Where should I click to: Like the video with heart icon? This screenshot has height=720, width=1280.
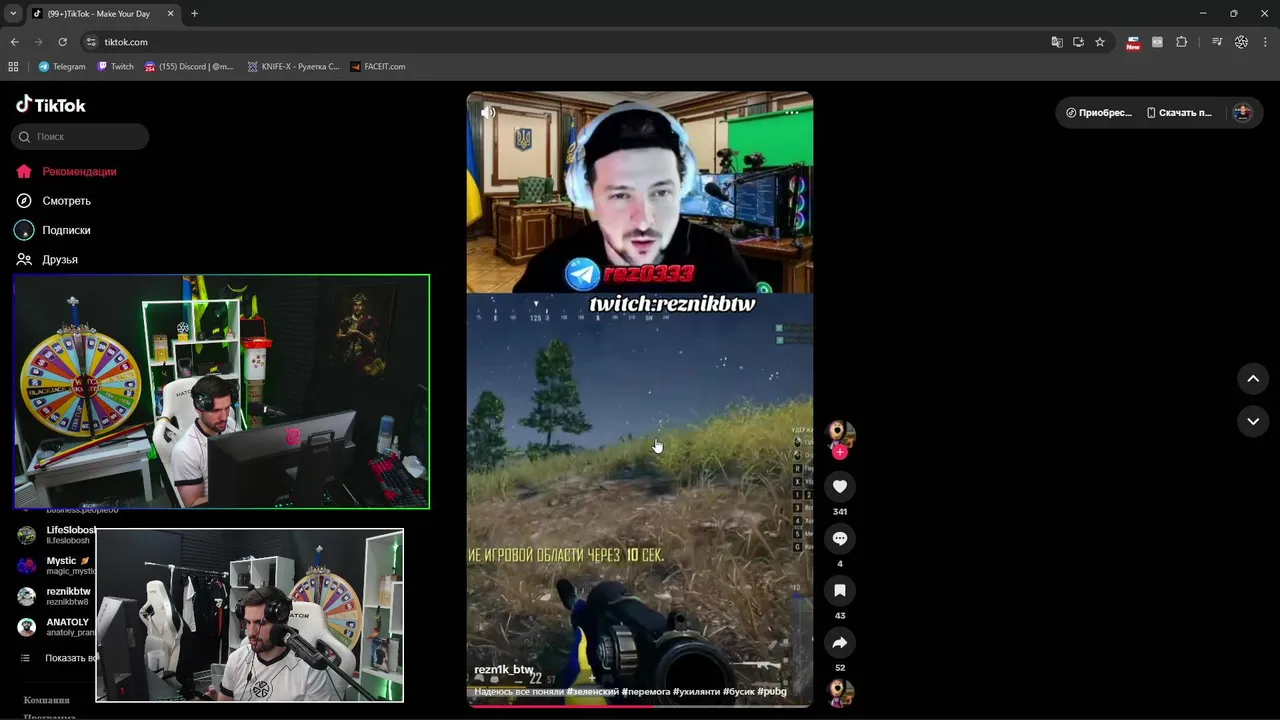(x=840, y=487)
